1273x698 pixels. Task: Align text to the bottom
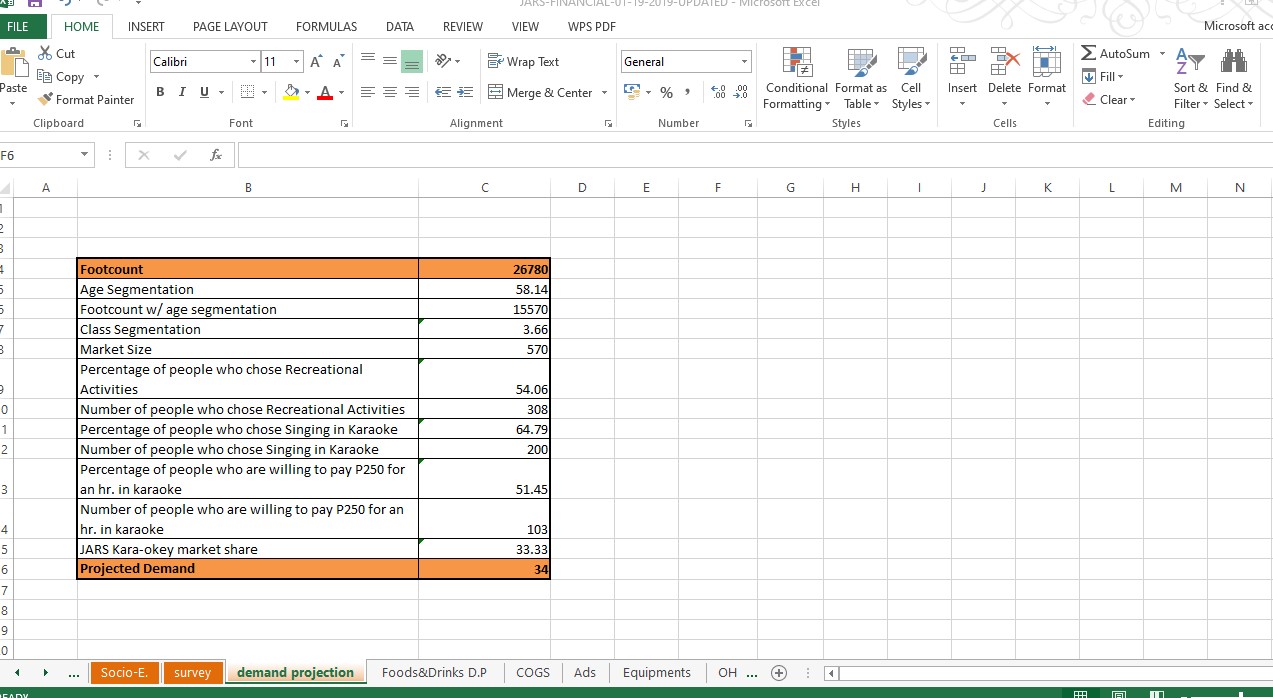(x=412, y=61)
